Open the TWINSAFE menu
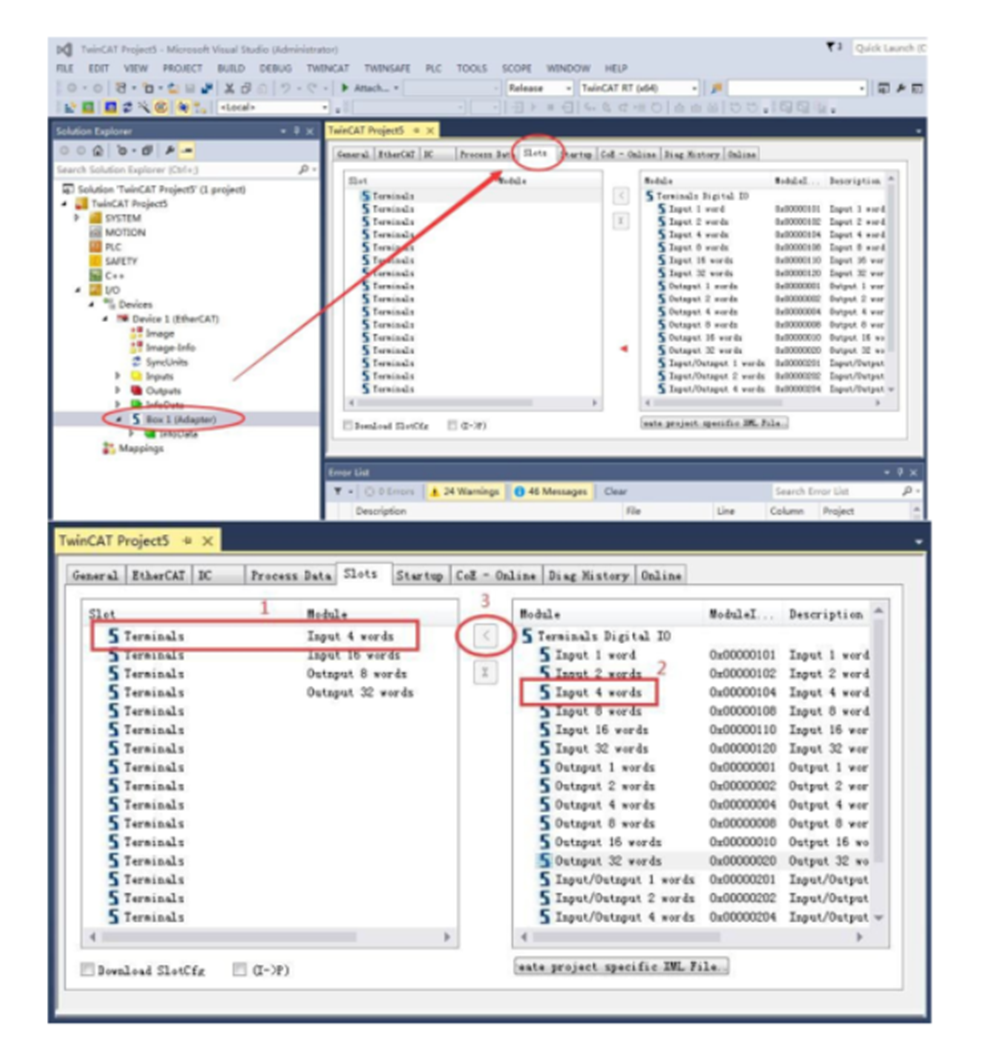The width and height of the screenshot is (982, 1060). tap(385, 69)
